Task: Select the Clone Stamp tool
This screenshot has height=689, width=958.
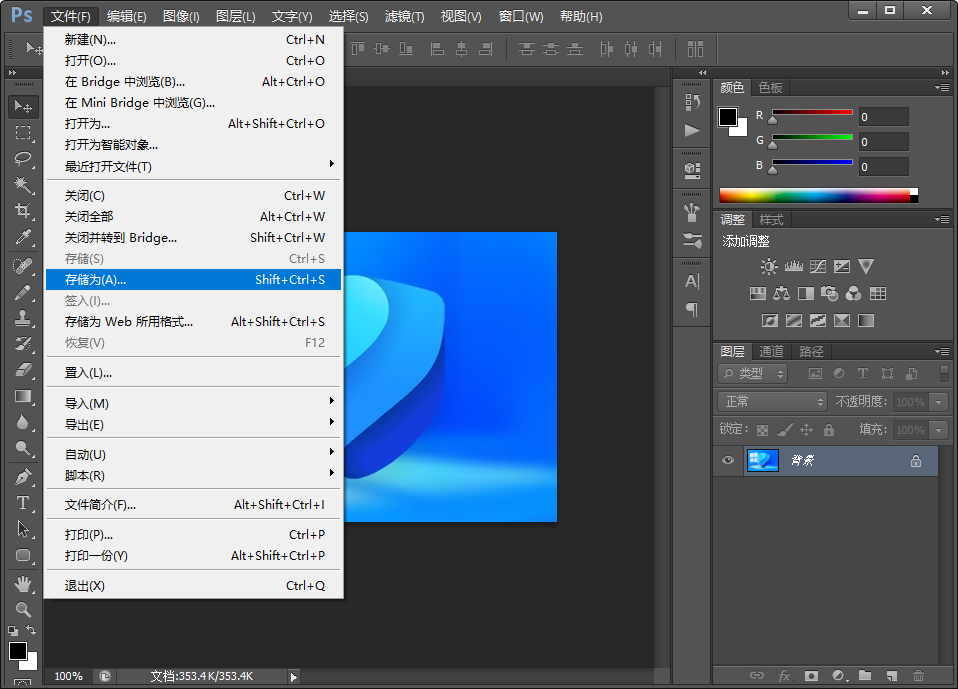Action: pos(23,318)
